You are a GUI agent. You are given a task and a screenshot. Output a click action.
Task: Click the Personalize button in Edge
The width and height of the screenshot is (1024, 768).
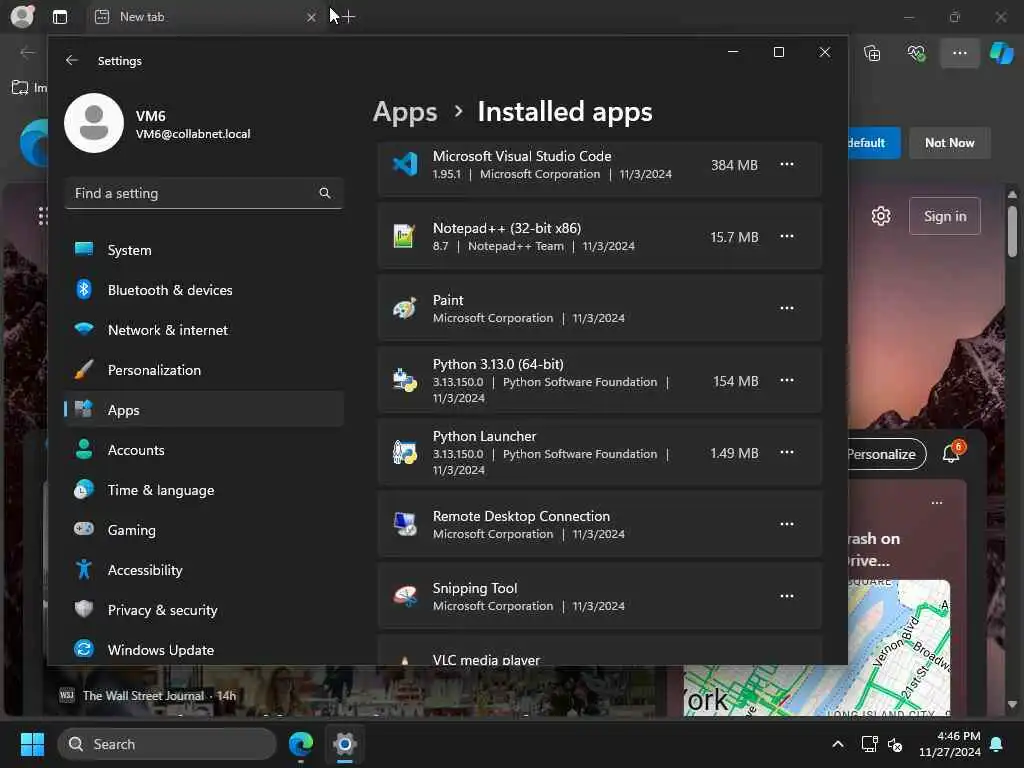(886, 454)
